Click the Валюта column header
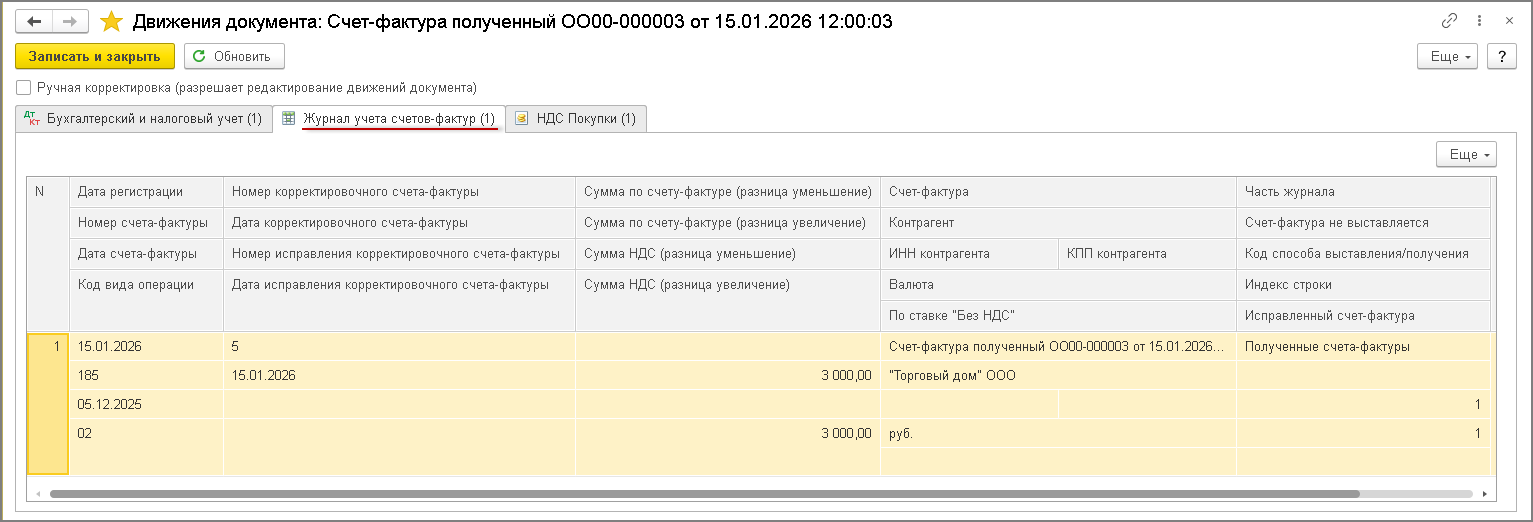This screenshot has height=522, width=1533. (x=1058, y=285)
